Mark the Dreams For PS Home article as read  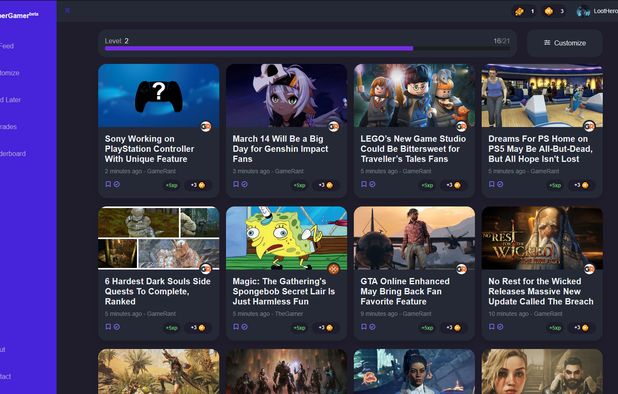[x=500, y=184]
